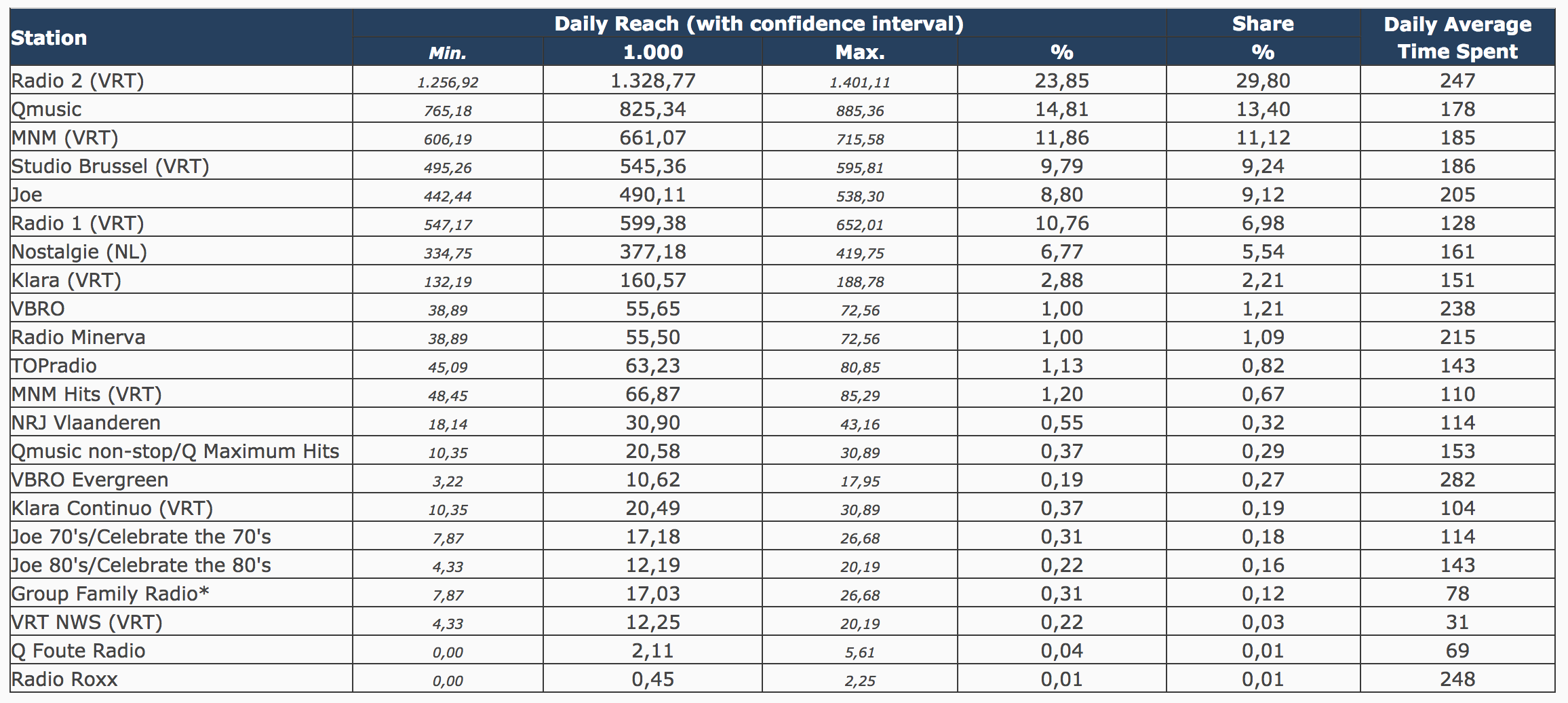Click the Studio Brussel (VRT) row label
This screenshot has width=1568, height=703.
click(x=111, y=166)
